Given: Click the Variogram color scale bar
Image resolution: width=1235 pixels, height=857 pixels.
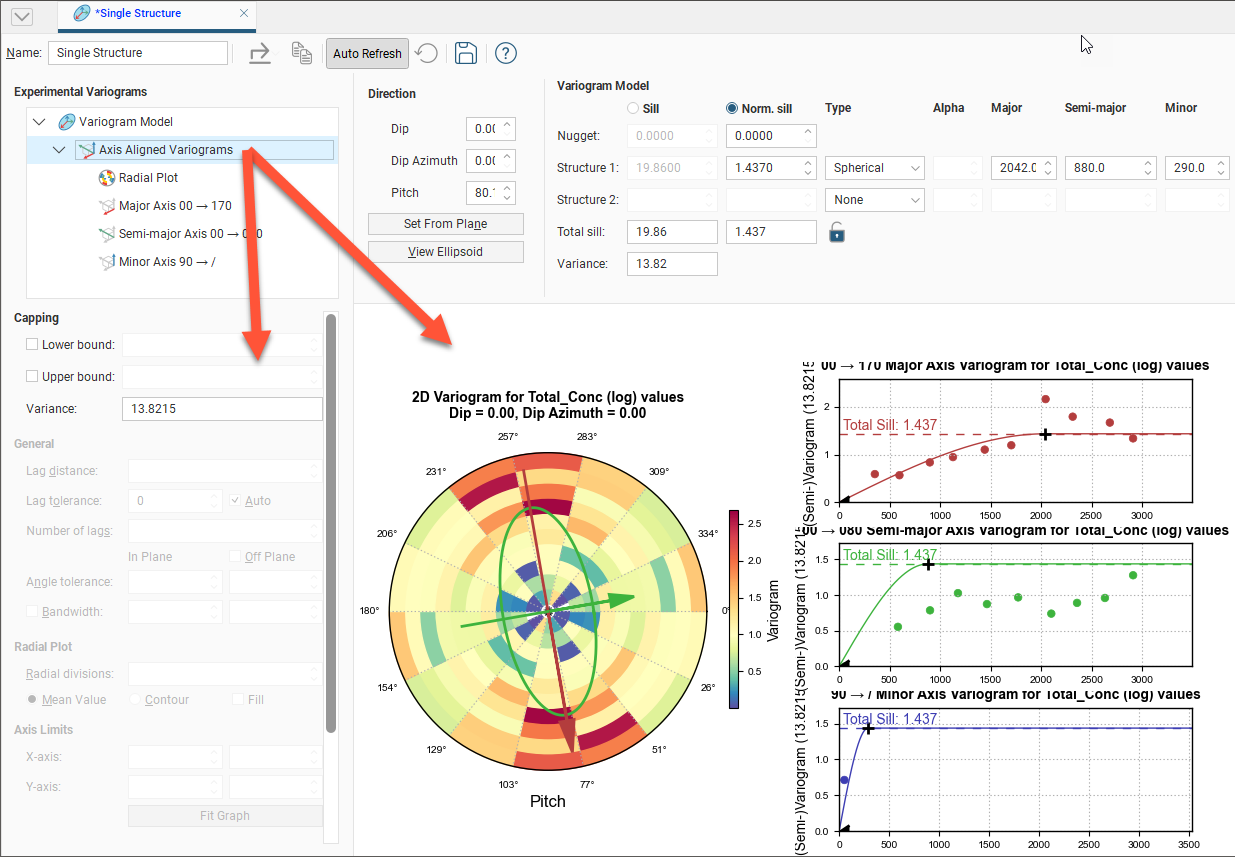Looking at the screenshot, I should pos(735,608).
